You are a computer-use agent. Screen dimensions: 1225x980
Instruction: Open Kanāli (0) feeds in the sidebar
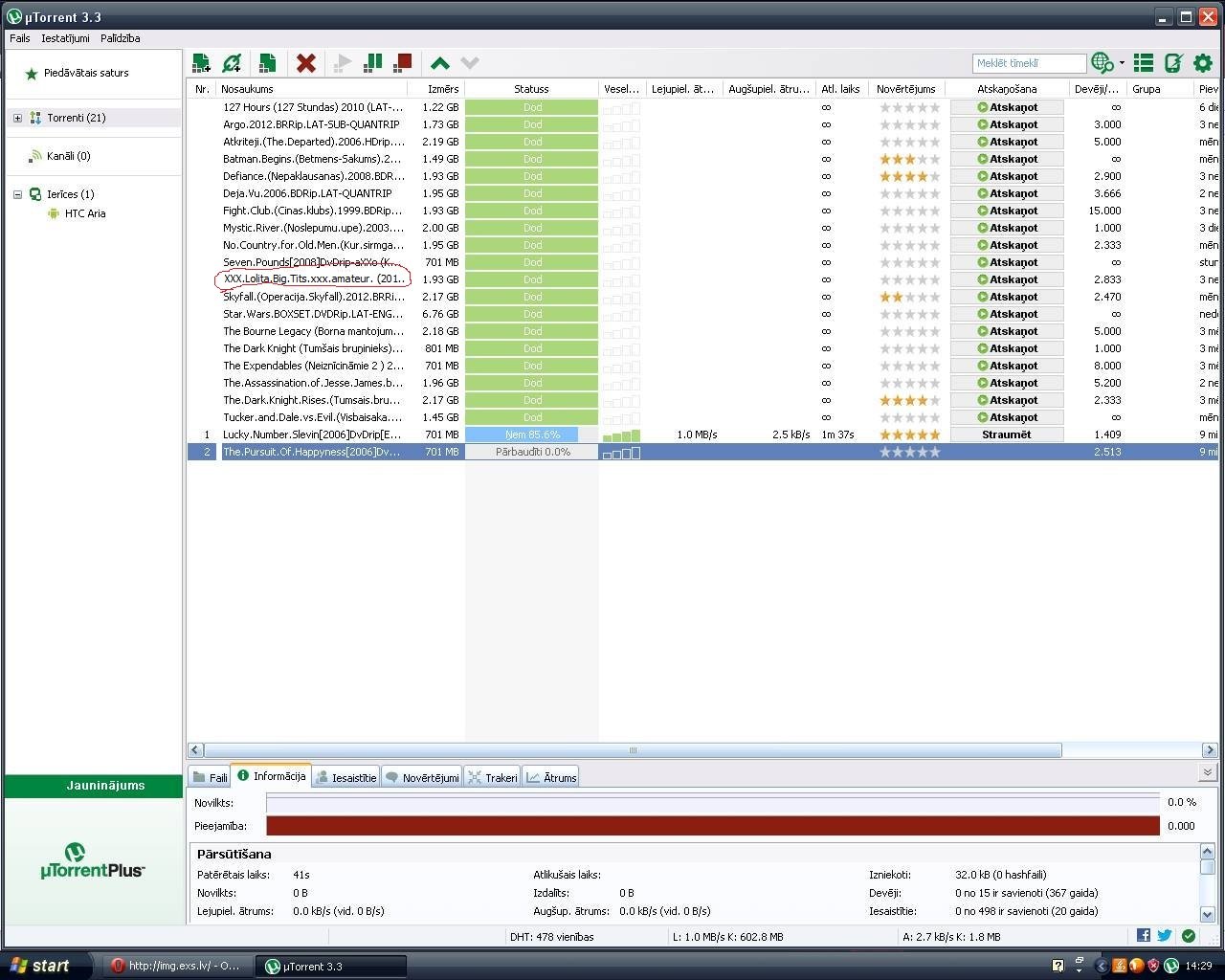68,156
